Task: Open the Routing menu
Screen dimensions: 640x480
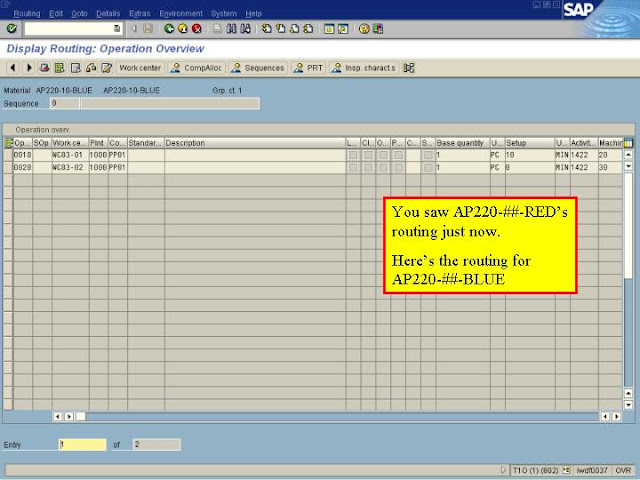Action: click(27, 13)
